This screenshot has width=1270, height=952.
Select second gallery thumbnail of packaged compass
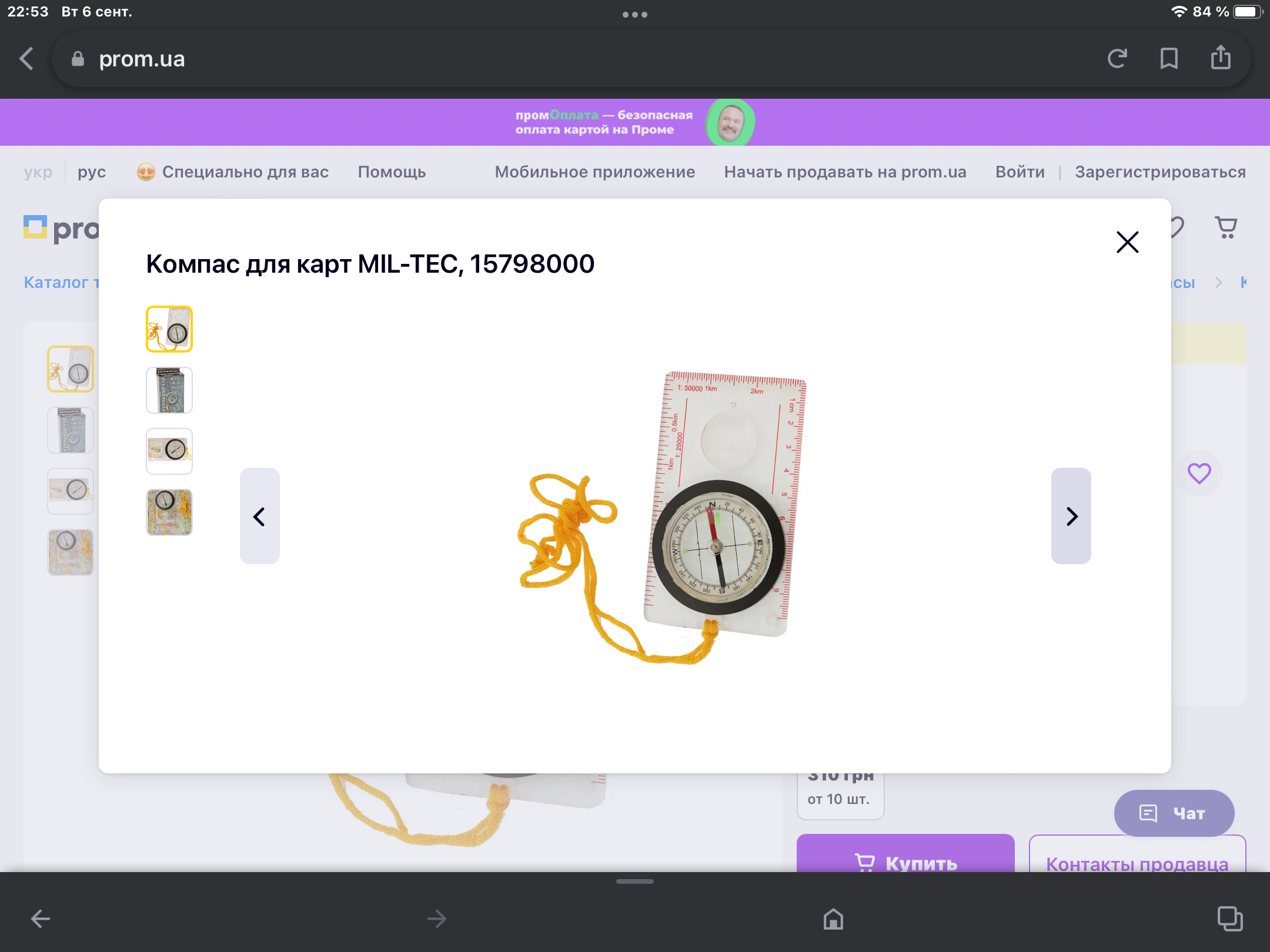pyautogui.click(x=169, y=390)
